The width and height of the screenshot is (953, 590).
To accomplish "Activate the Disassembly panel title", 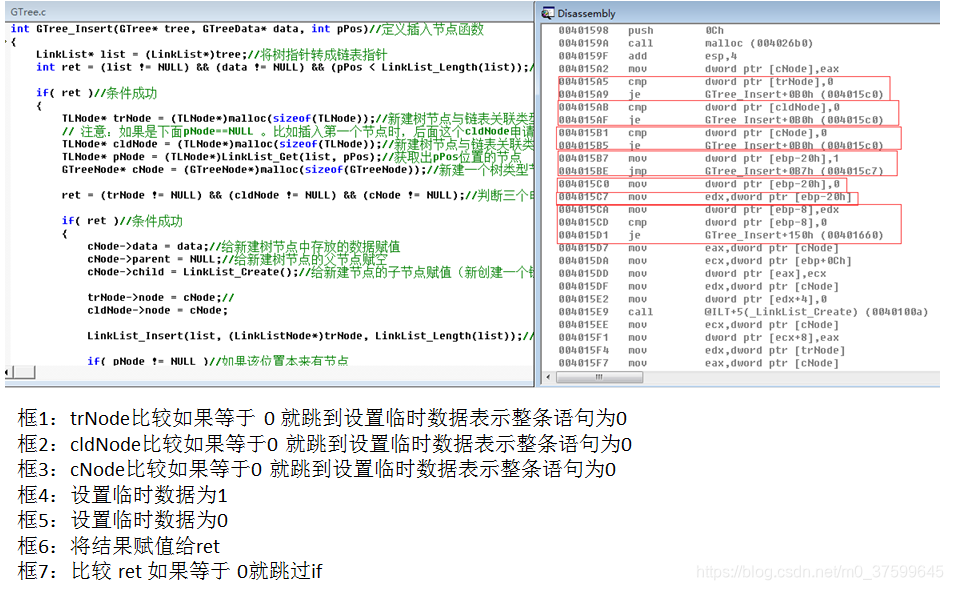I will (x=586, y=13).
